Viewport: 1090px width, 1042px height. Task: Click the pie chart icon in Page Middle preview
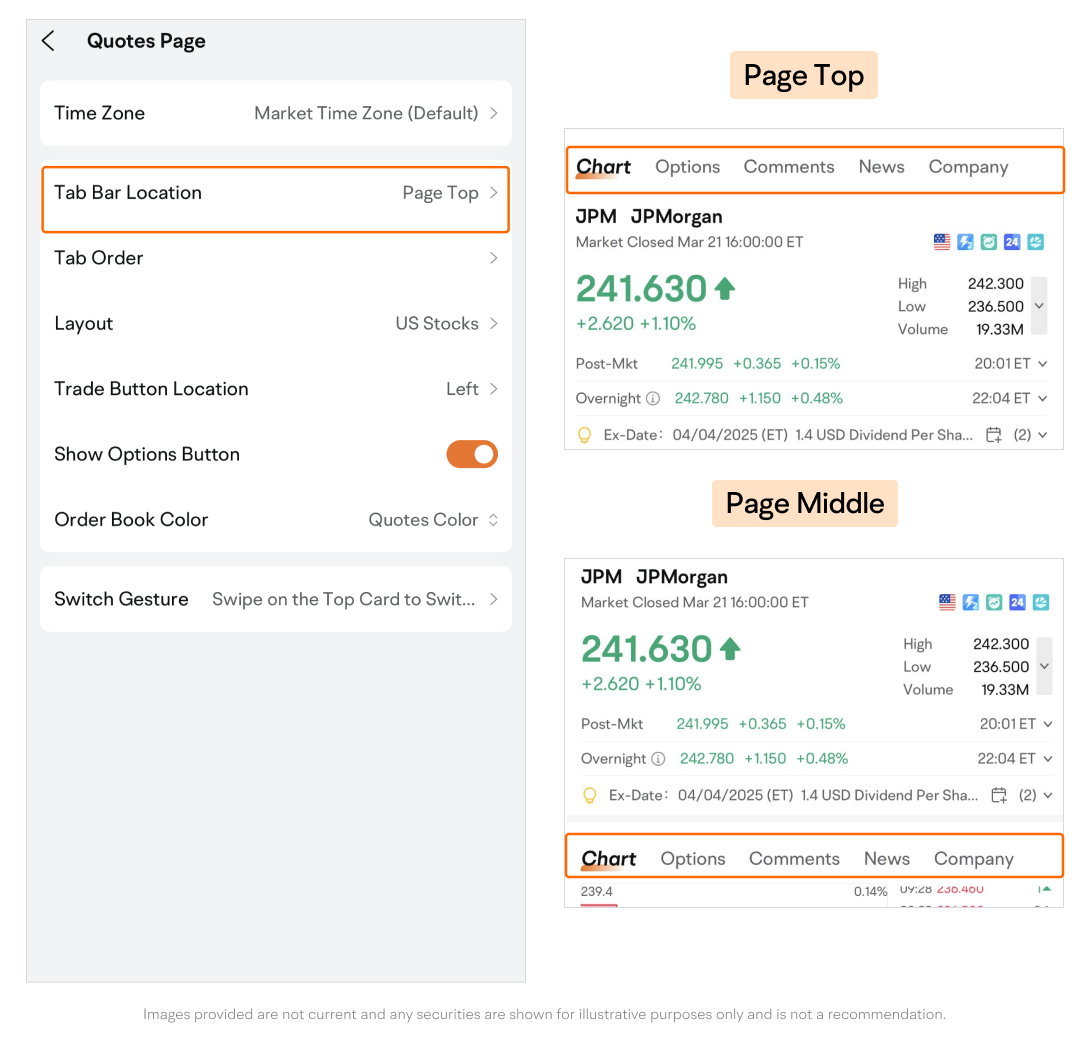(x=1040, y=602)
